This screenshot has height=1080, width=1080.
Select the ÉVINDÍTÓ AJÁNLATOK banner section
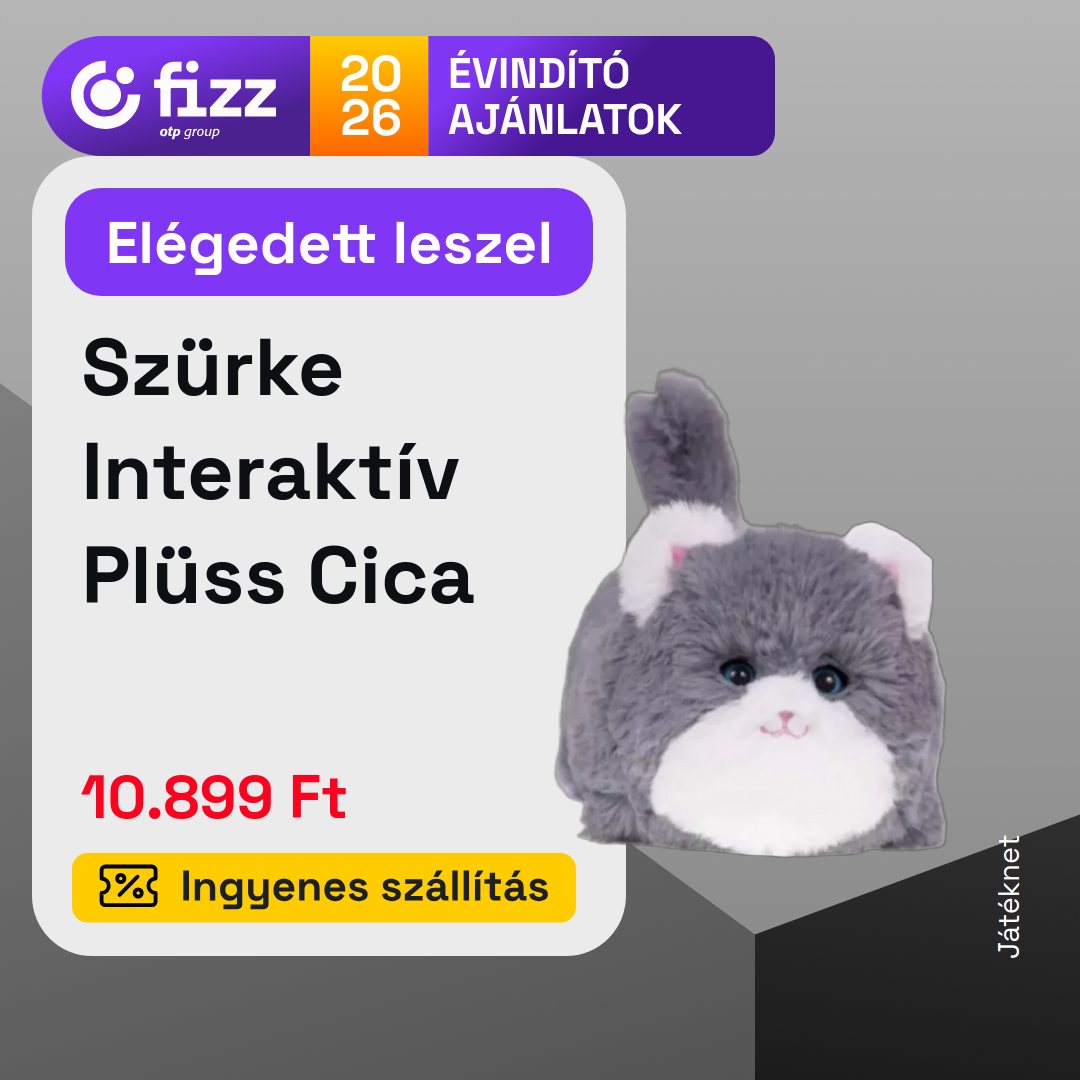(601, 96)
